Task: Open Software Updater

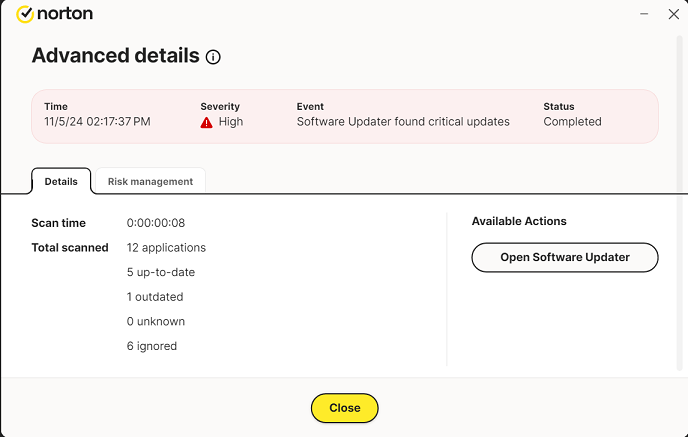Action: pos(564,257)
